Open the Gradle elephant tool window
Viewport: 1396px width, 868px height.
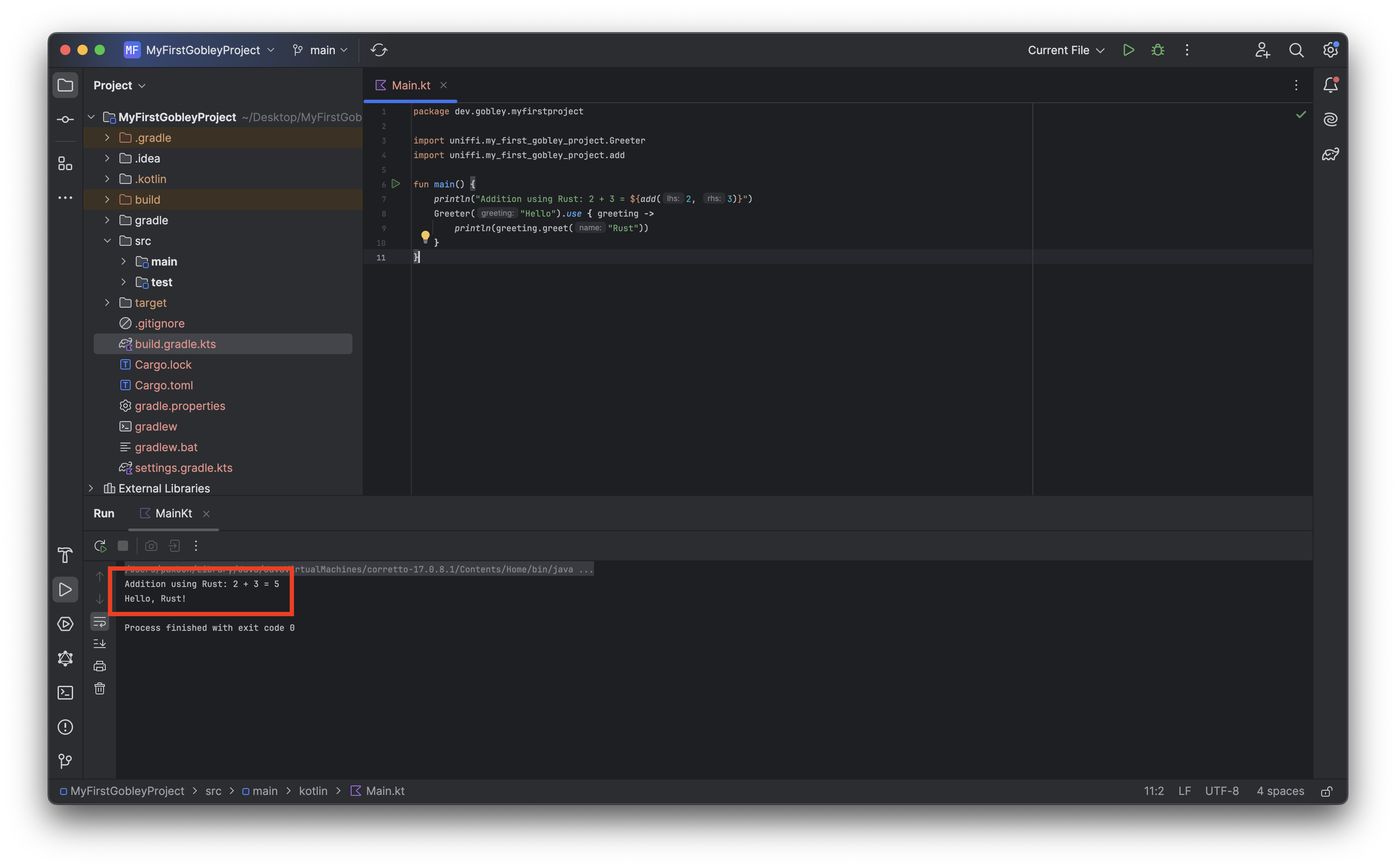[1331, 154]
